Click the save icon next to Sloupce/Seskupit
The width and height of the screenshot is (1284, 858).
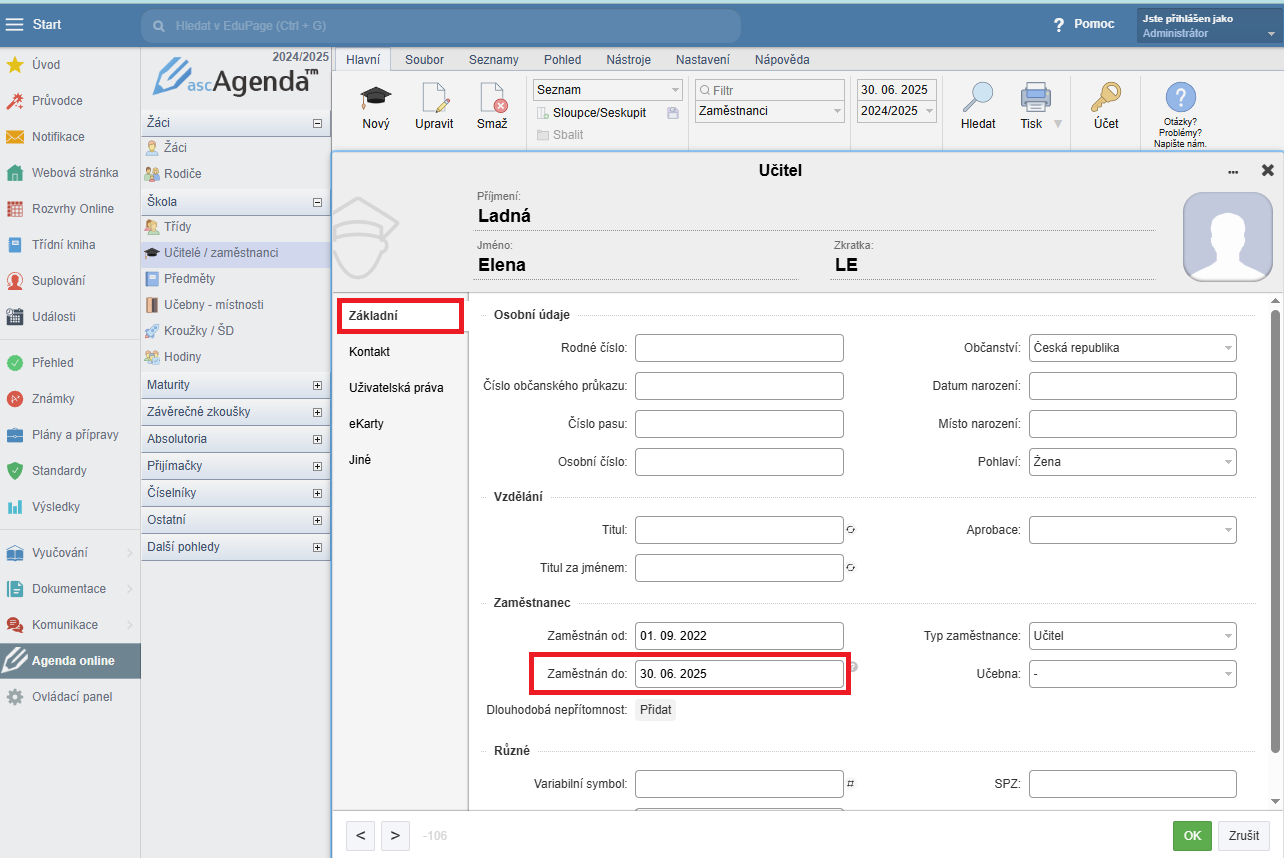pos(673,113)
